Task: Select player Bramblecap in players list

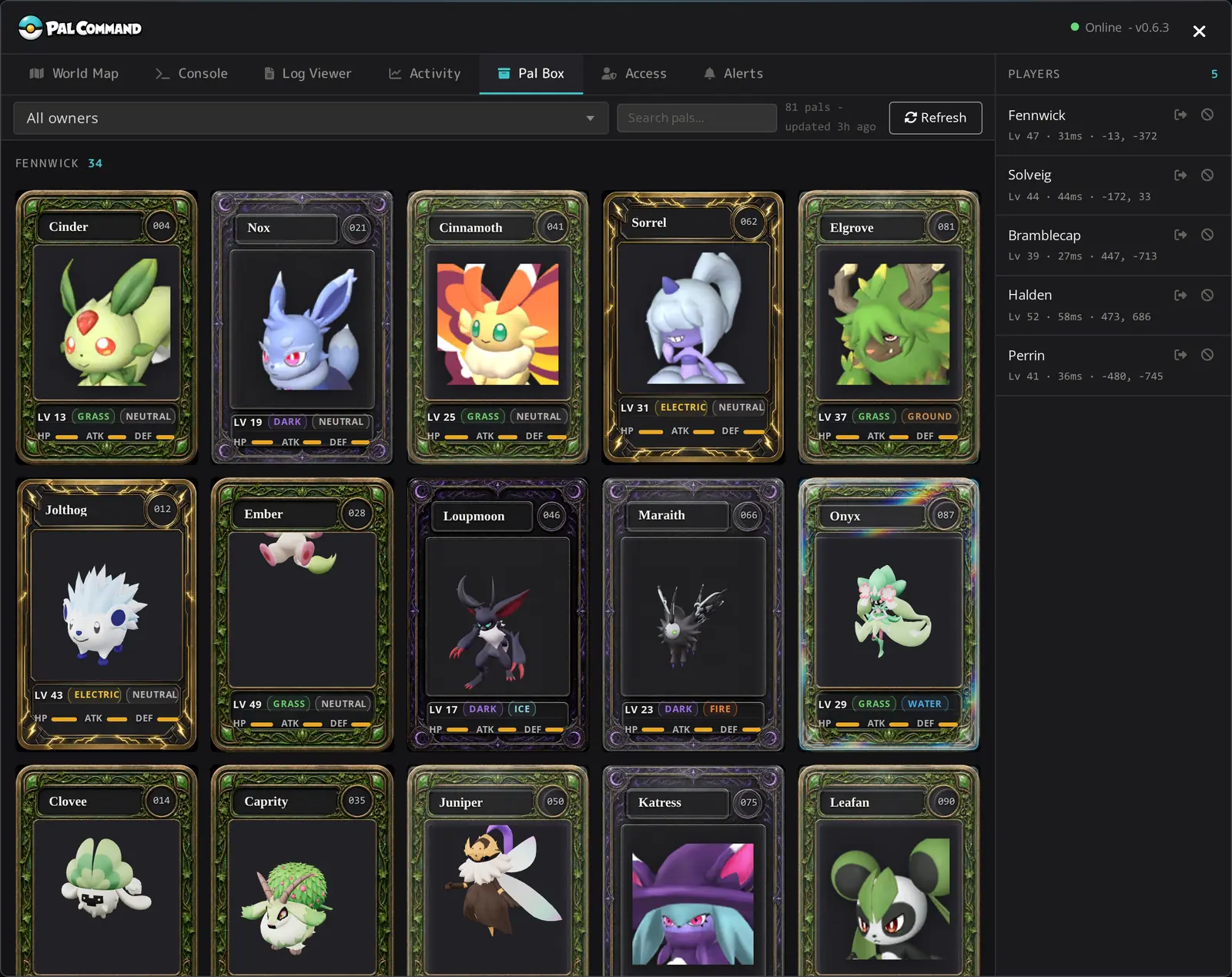Action: click(x=1113, y=245)
